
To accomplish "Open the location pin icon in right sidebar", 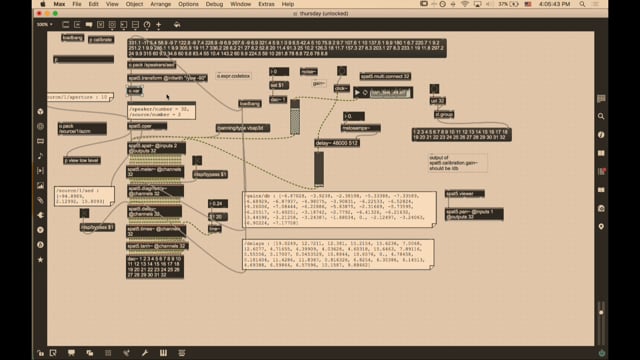I will [601, 227].
